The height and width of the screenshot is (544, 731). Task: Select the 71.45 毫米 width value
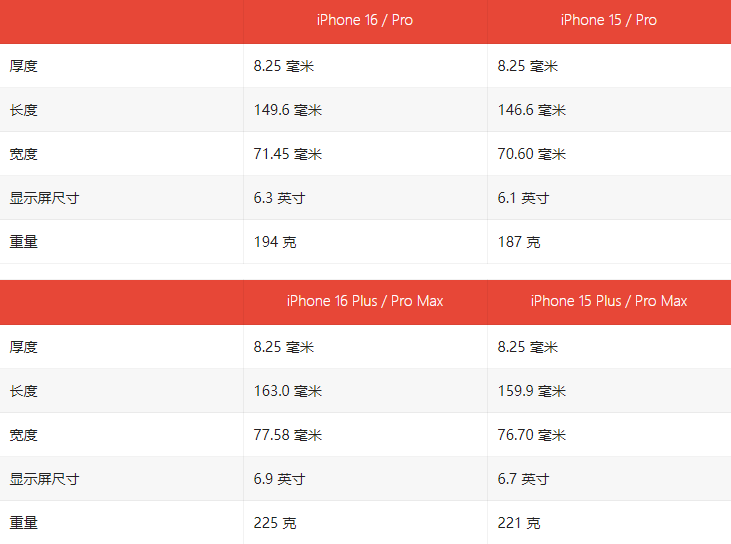[288, 154]
